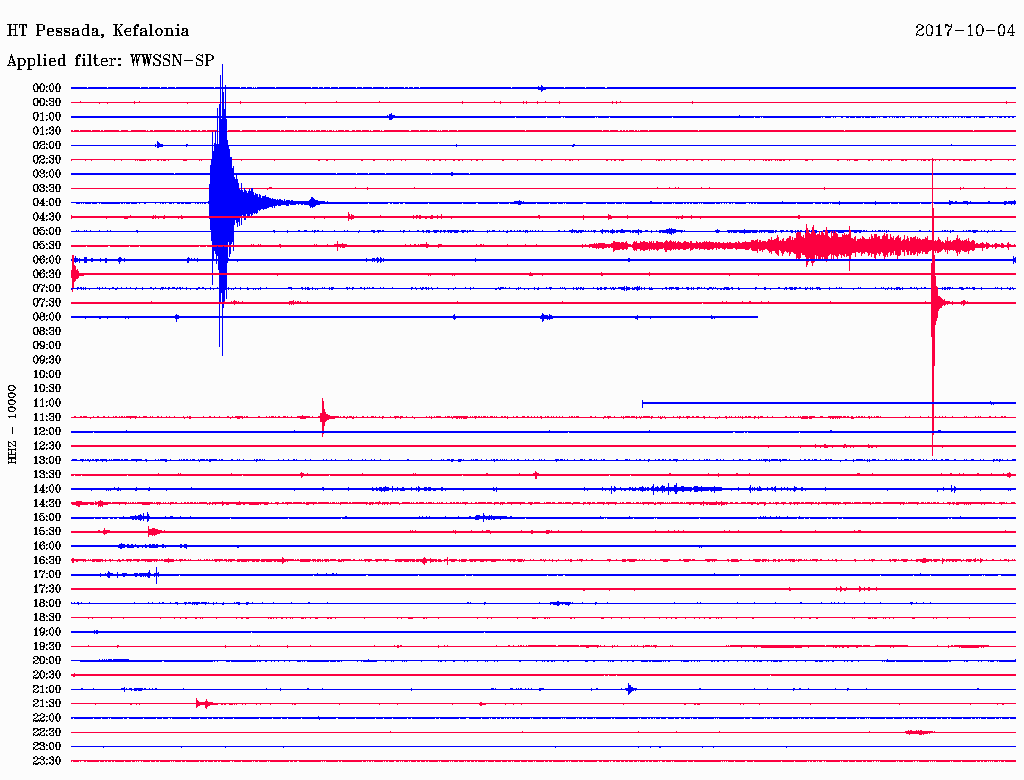
Task: Select the 08:30 time label
Action: point(47,331)
